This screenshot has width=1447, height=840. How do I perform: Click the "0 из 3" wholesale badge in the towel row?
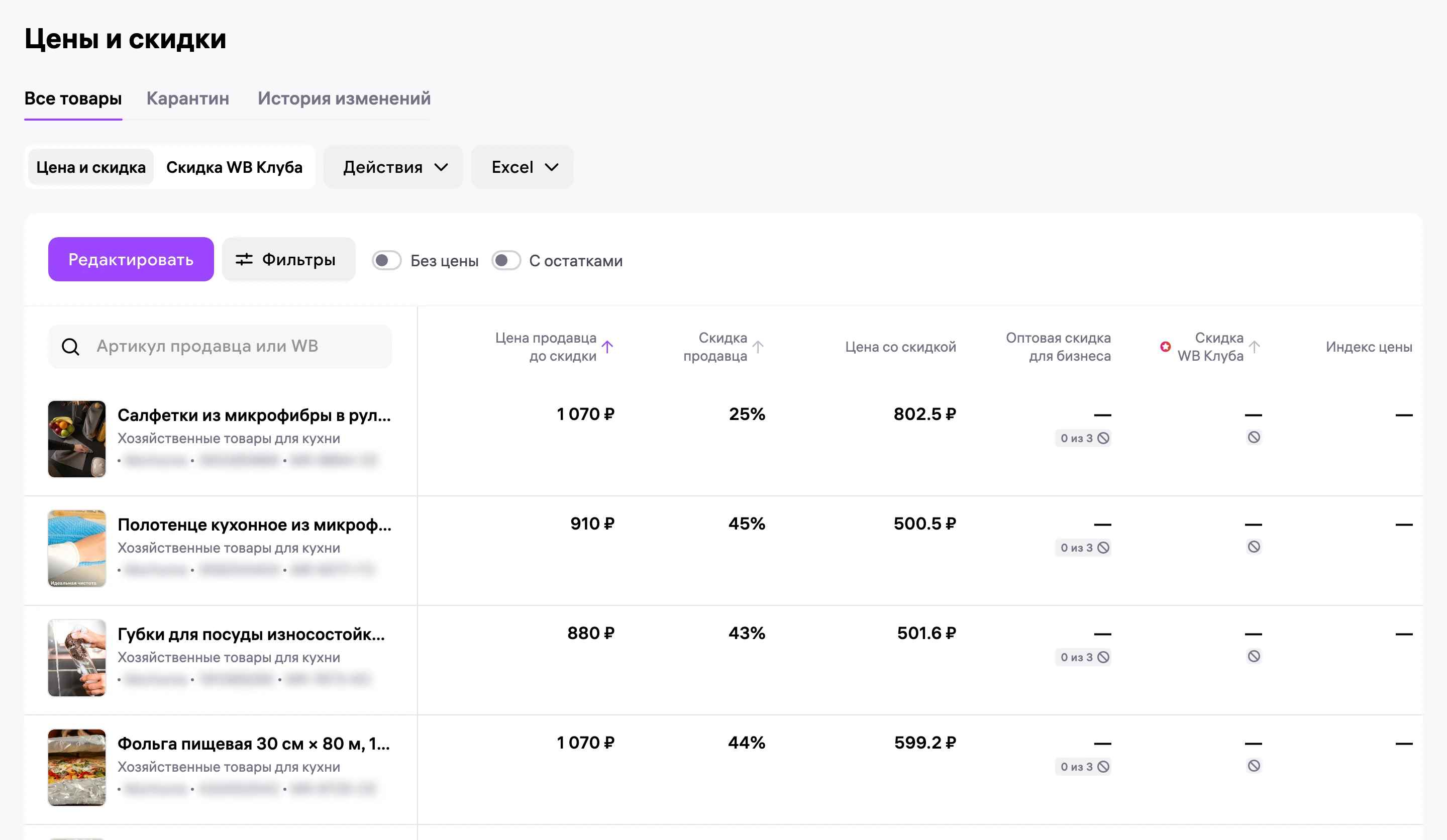[1083, 548]
